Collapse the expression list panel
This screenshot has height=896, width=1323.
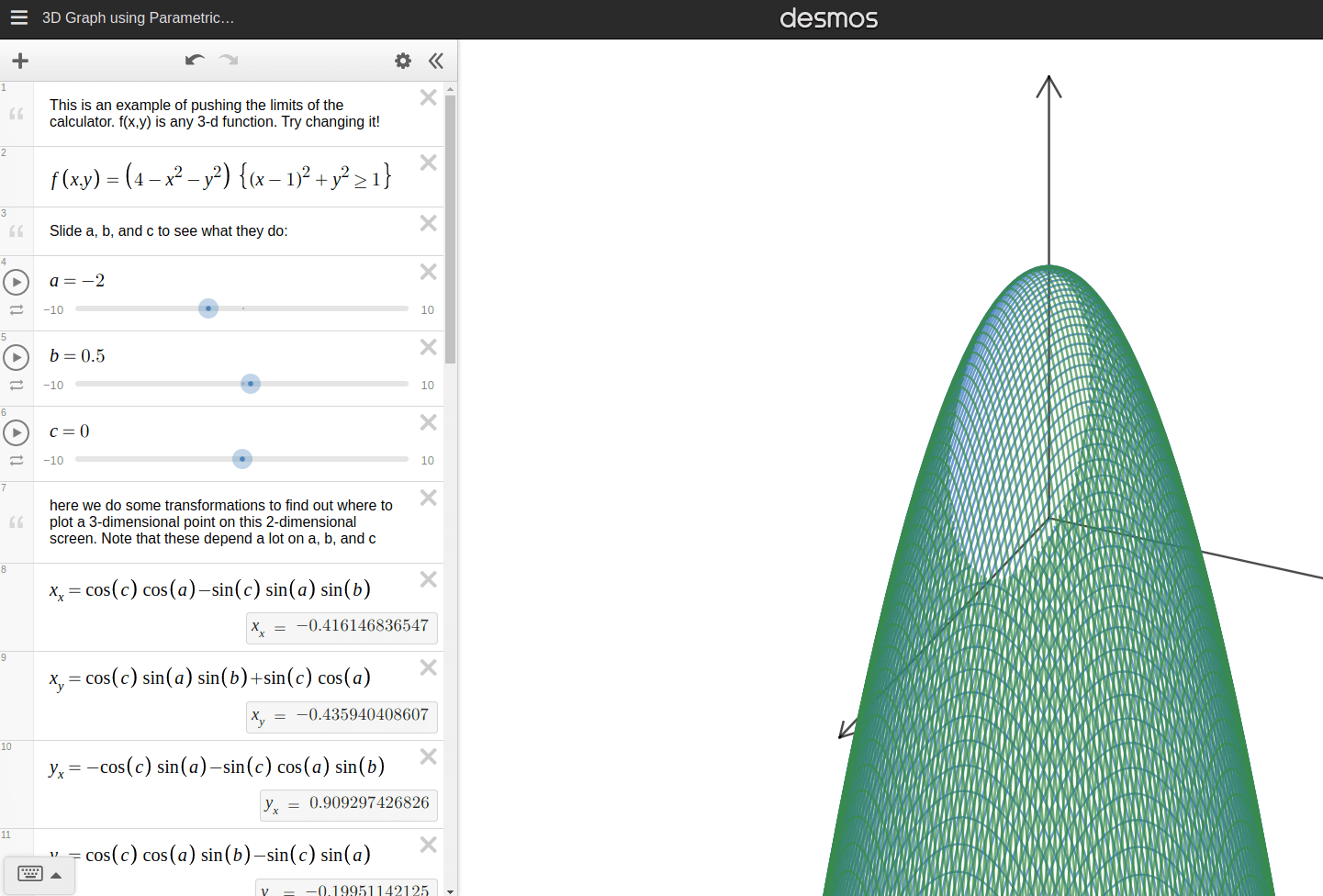[x=436, y=61]
